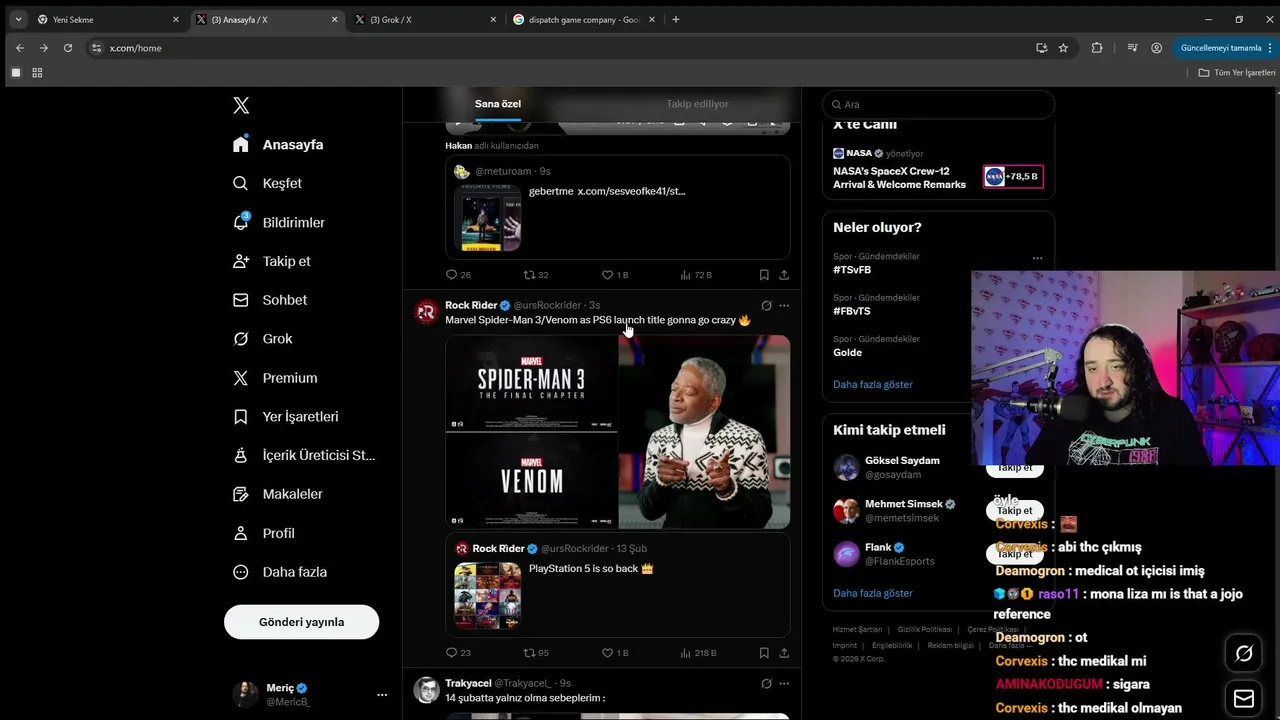Click Gönderi yayınla button
The image size is (1280, 720).
[301, 622]
